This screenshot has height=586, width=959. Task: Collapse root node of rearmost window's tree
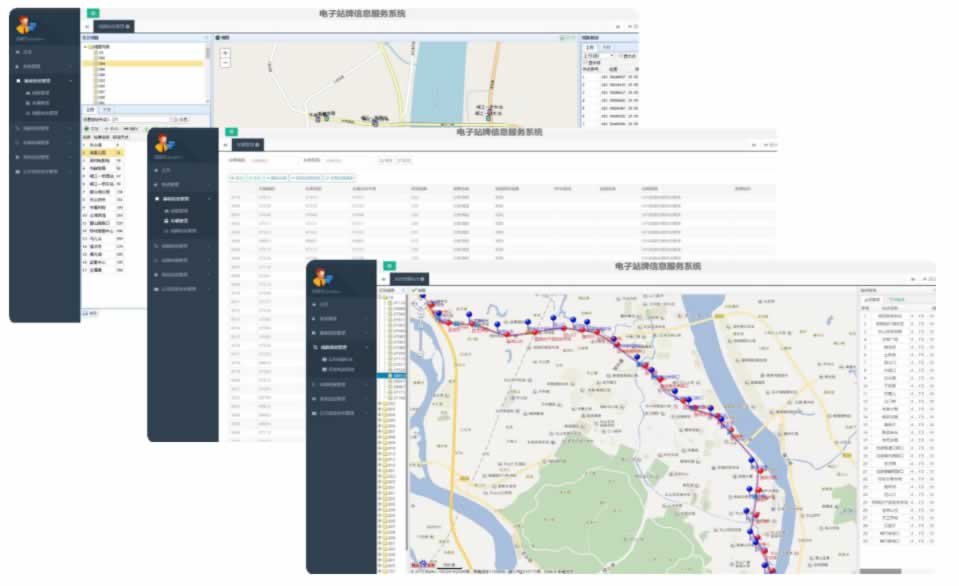point(86,46)
